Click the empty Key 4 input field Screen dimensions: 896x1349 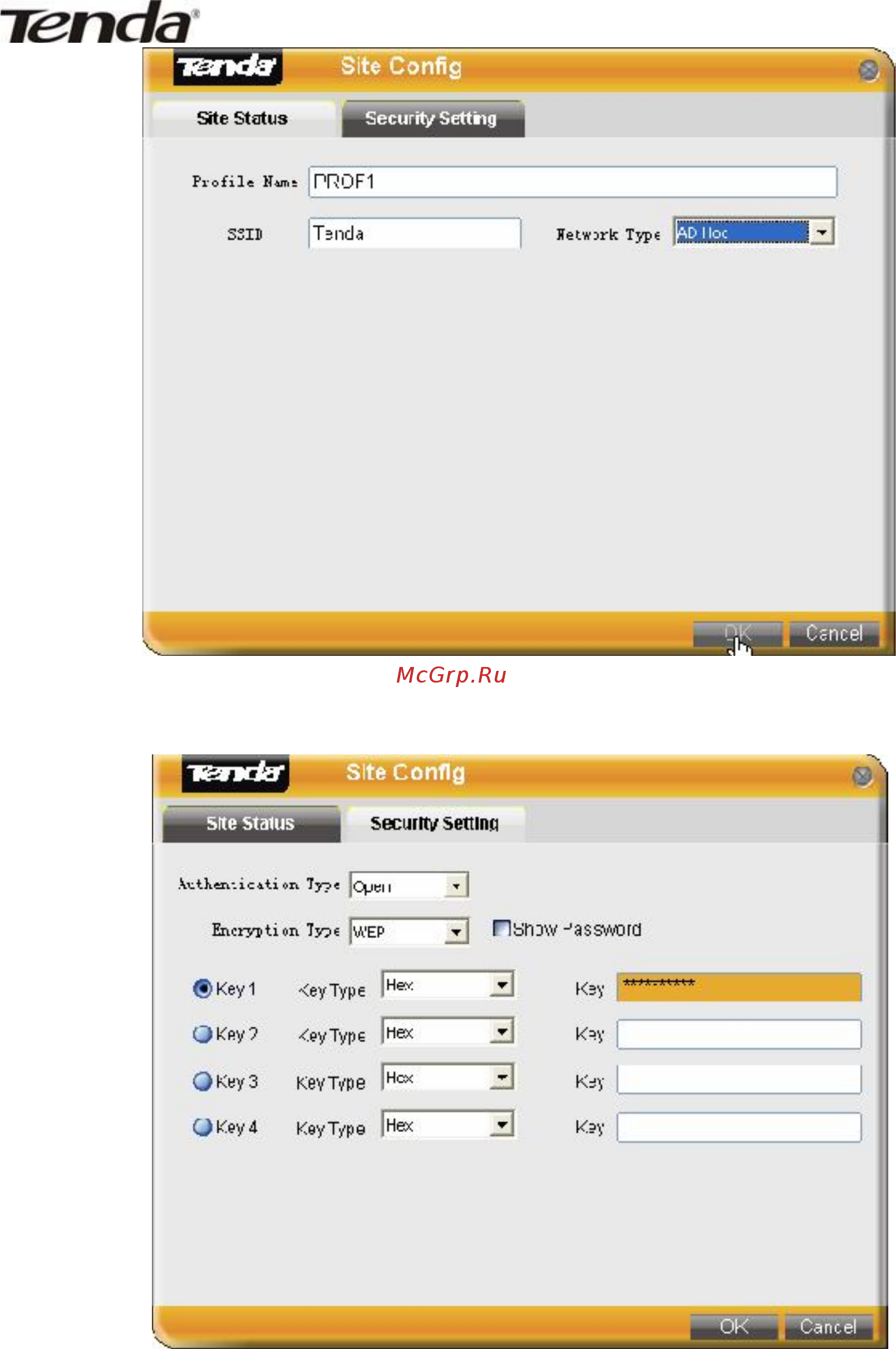[x=739, y=1127]
